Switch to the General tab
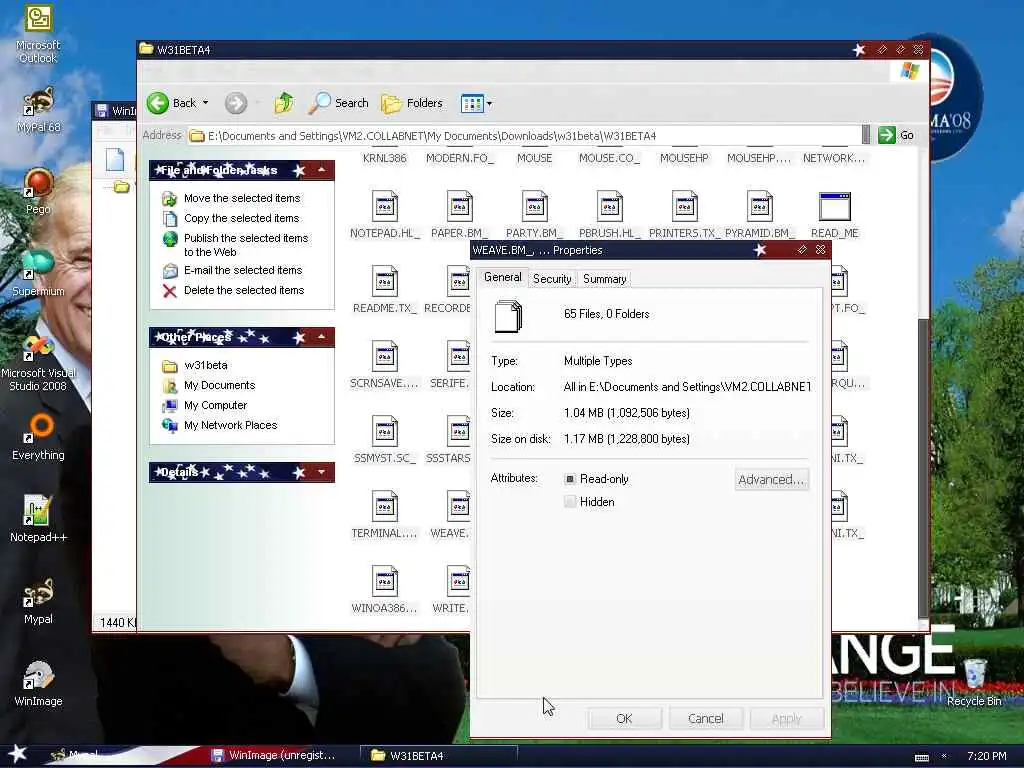1024x768 pixels. click(502, 277)
